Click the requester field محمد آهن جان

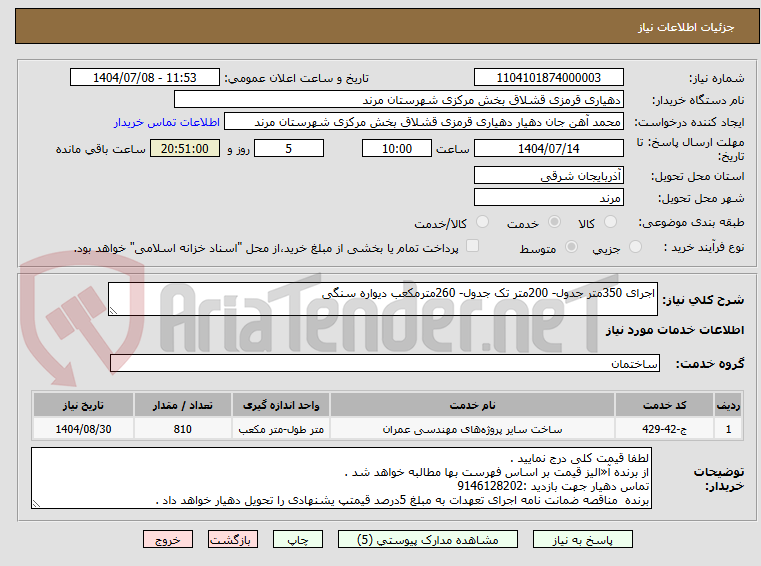click(x=424, y=122)
